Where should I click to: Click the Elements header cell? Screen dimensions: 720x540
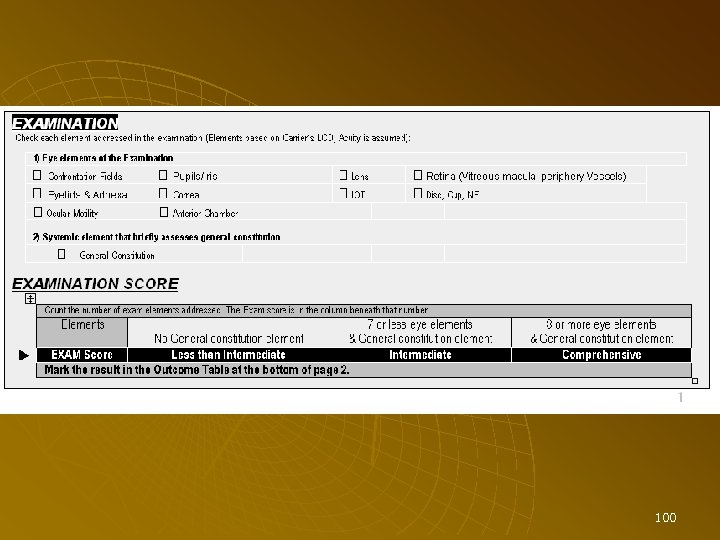pyautogui.click(x=82, y=332)
